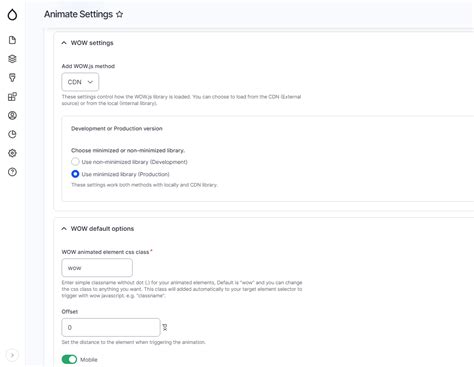The image size is (474, 367).
Task: Toggle the Mobile switch off
Action: [x=69, y=359]
